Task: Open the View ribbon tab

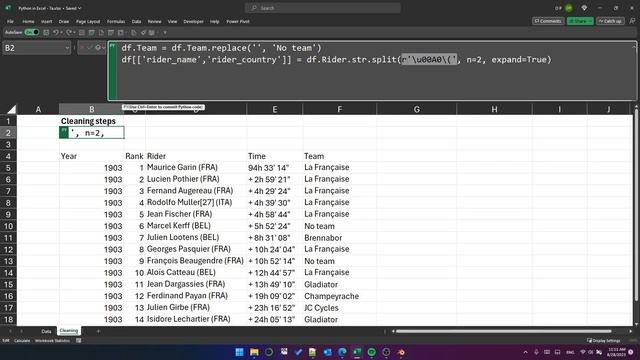Action: tap(173, 21)
